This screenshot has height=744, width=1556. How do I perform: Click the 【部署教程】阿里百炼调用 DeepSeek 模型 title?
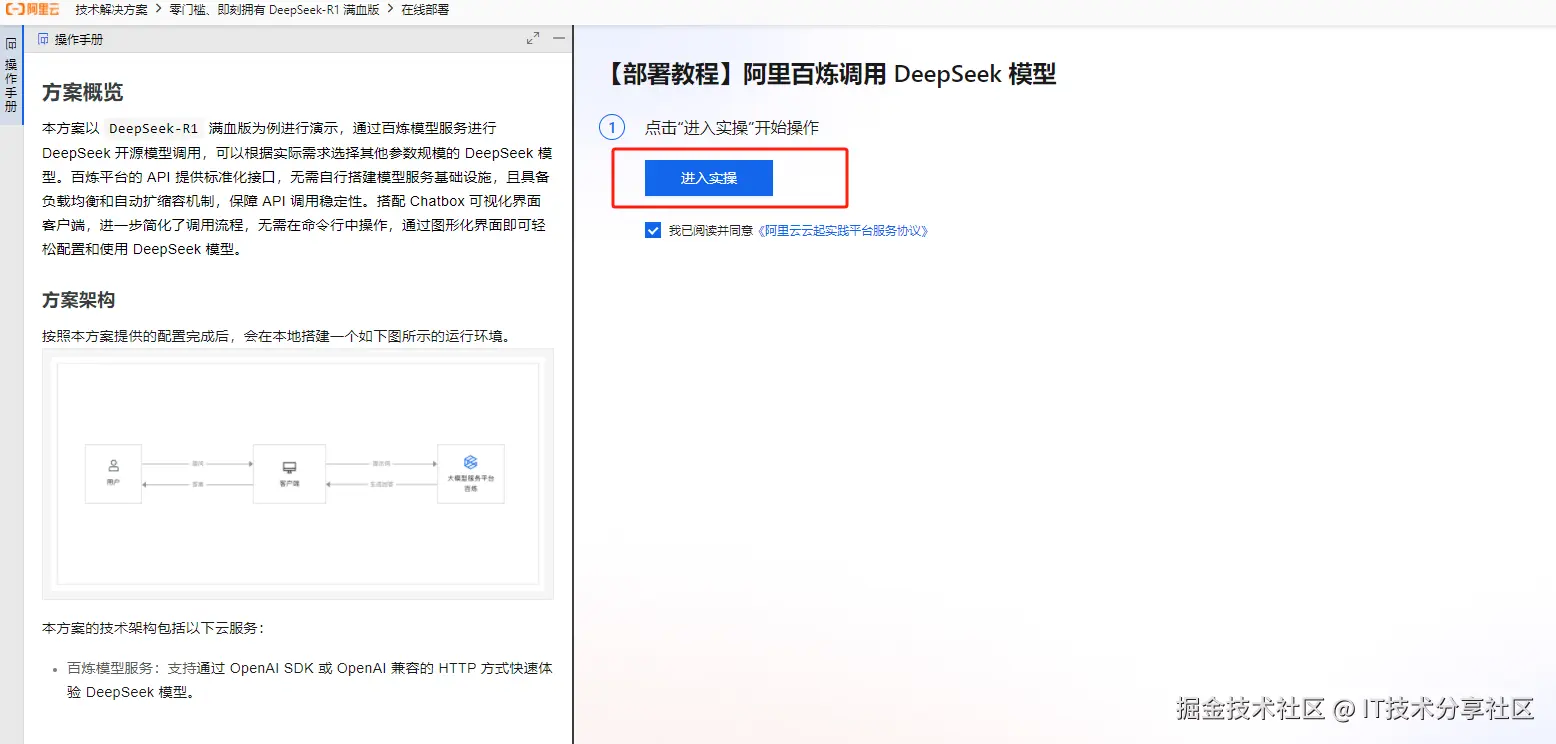tap(831, 74)
